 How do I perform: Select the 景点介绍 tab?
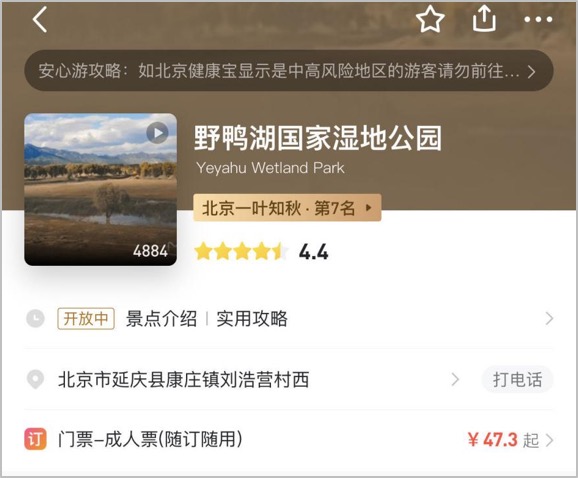(161, 318)
